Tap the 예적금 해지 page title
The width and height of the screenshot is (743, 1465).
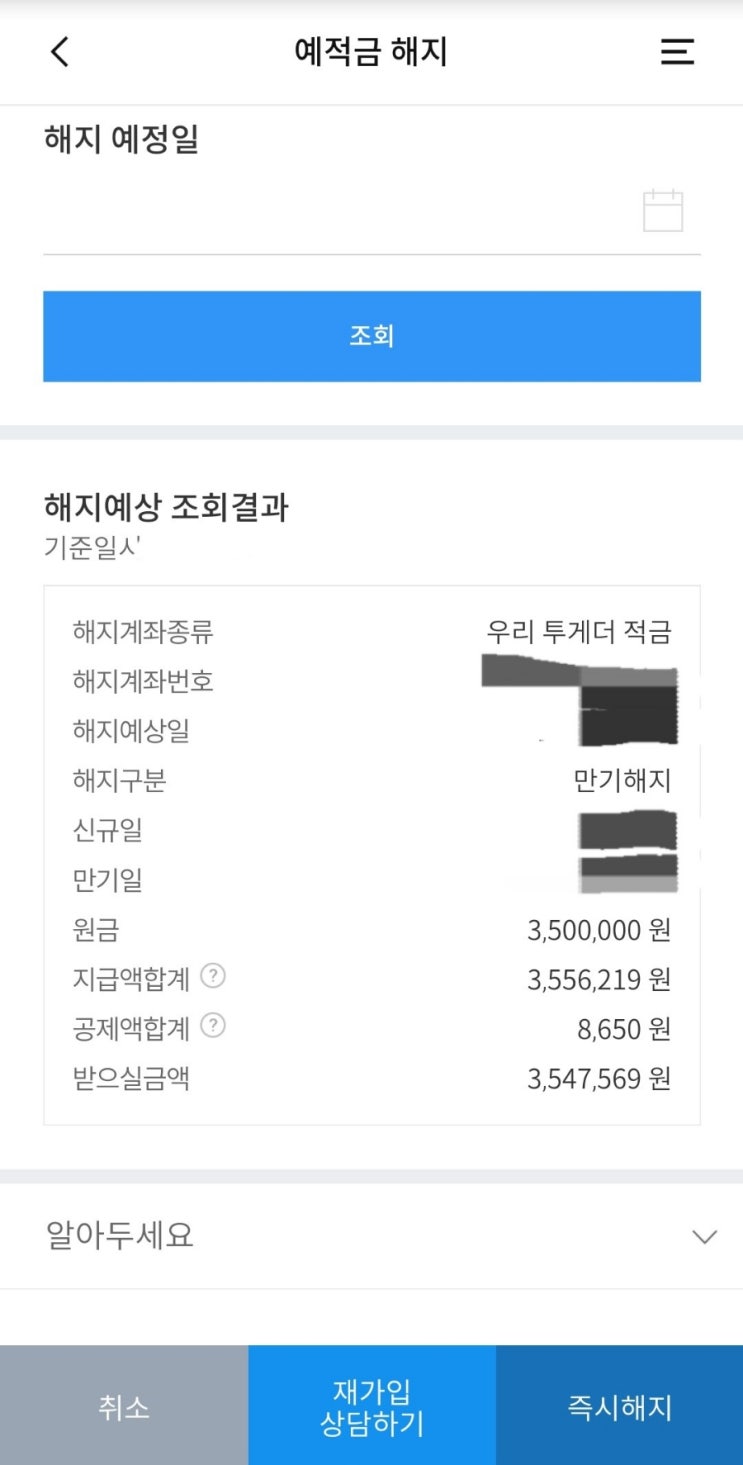[x=371, y=52]
